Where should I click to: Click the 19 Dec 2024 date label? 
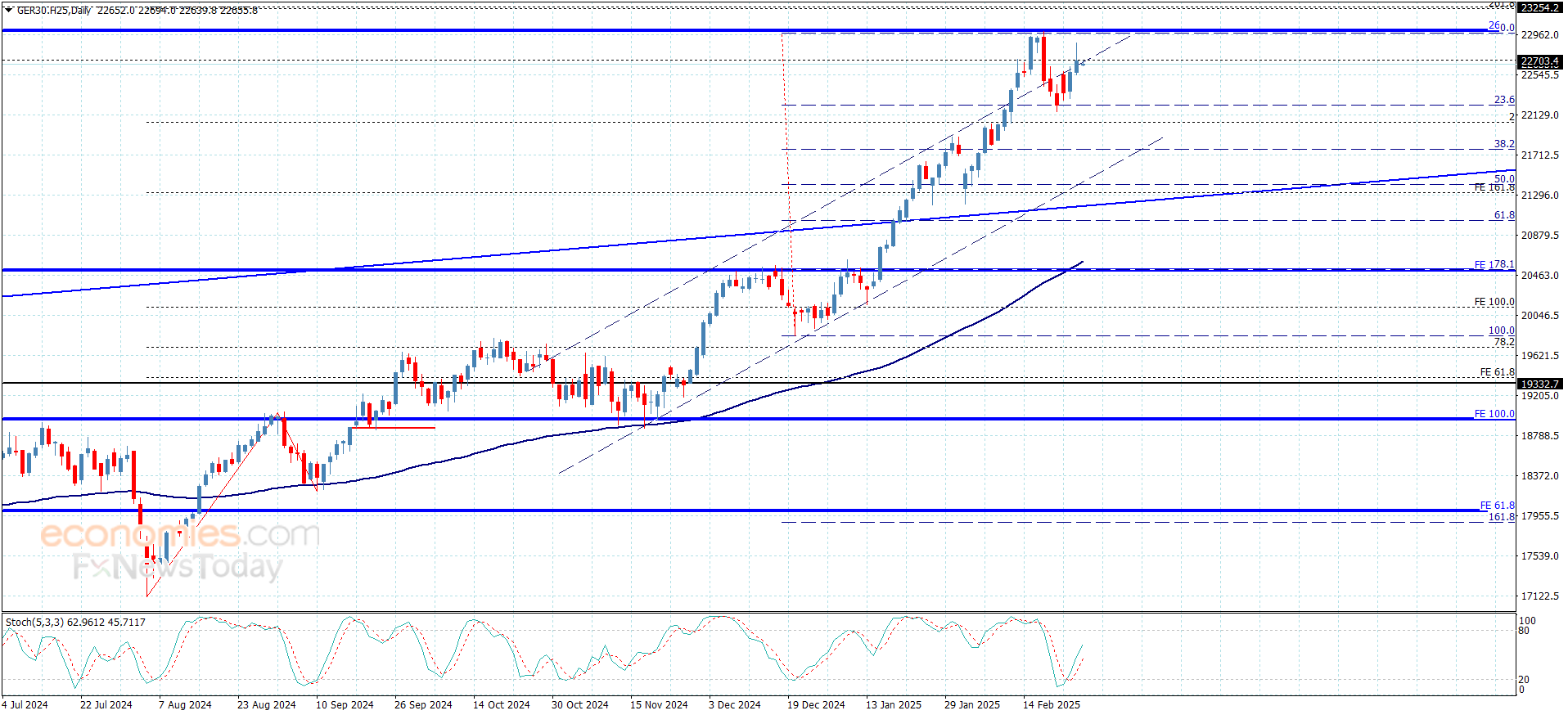coord(816,705)
